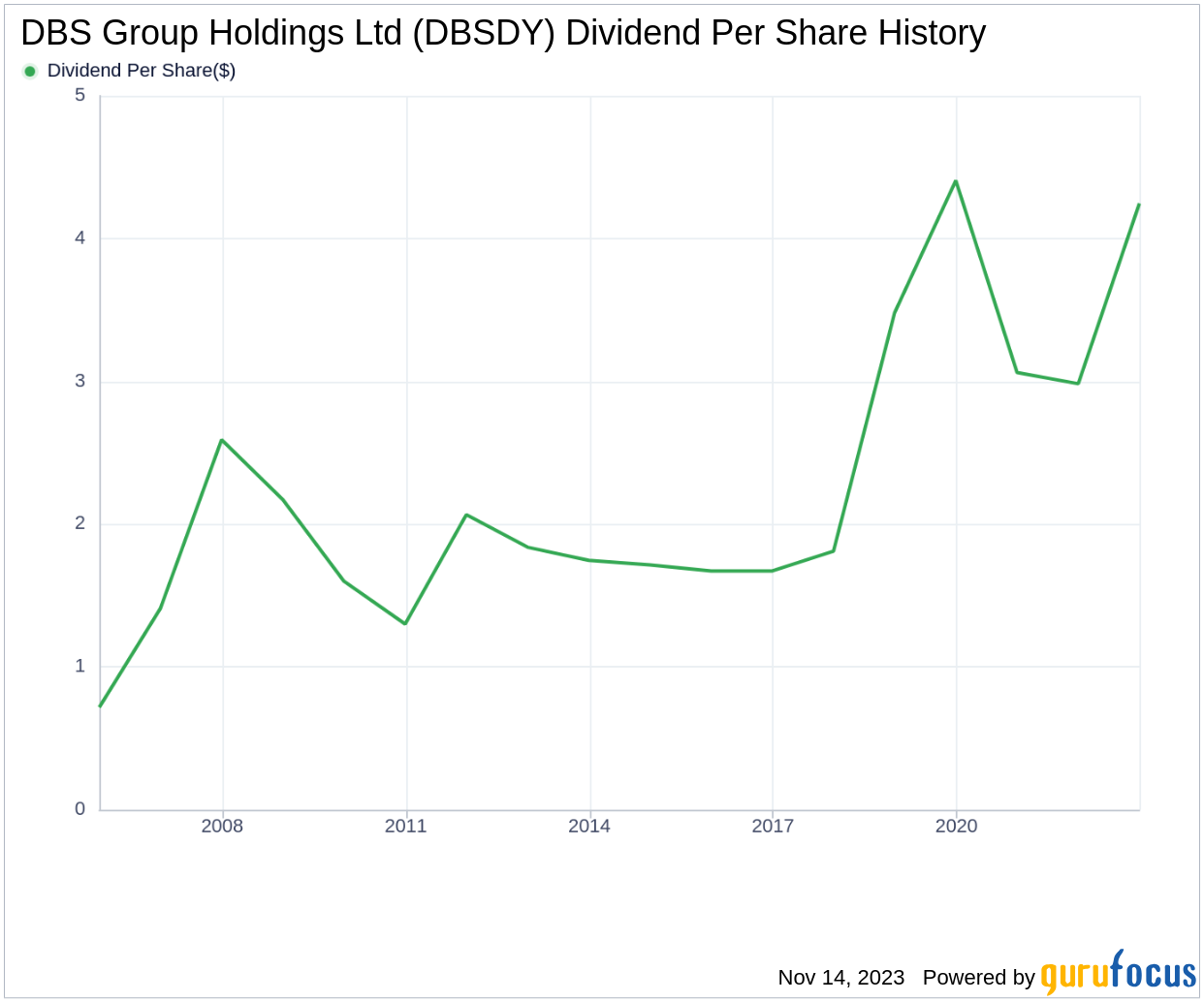The height and width of the screenshot is (1002, 1204).
Task: Click the y-axis value 5
Action: (x=80, y=95)
